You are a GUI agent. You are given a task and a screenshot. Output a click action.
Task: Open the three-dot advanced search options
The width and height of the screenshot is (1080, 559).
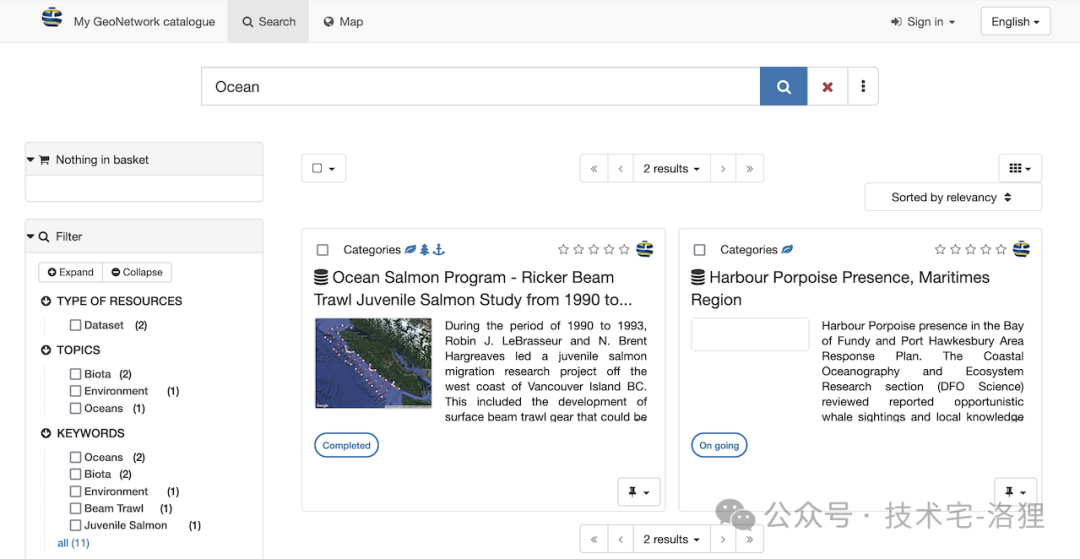(863, 87)
